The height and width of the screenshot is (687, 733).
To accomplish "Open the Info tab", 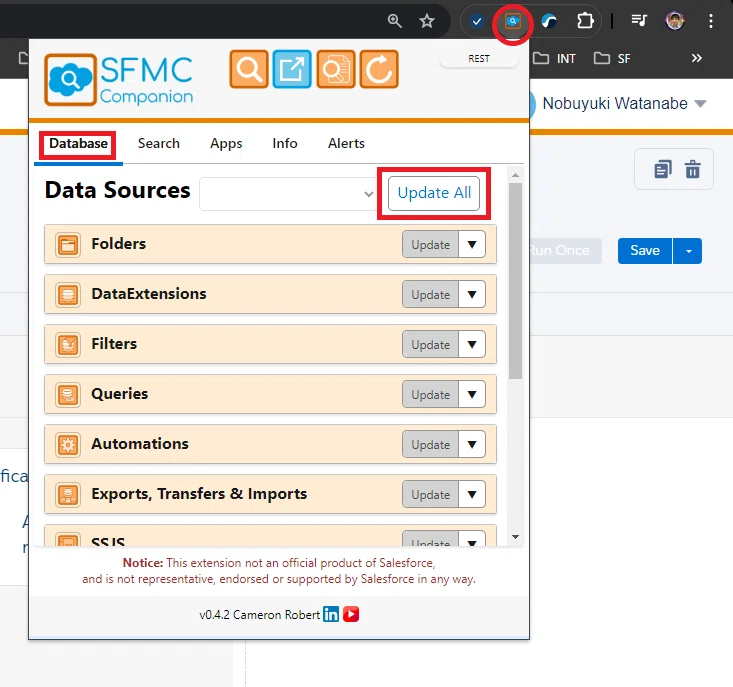I will tap(285, 143).
